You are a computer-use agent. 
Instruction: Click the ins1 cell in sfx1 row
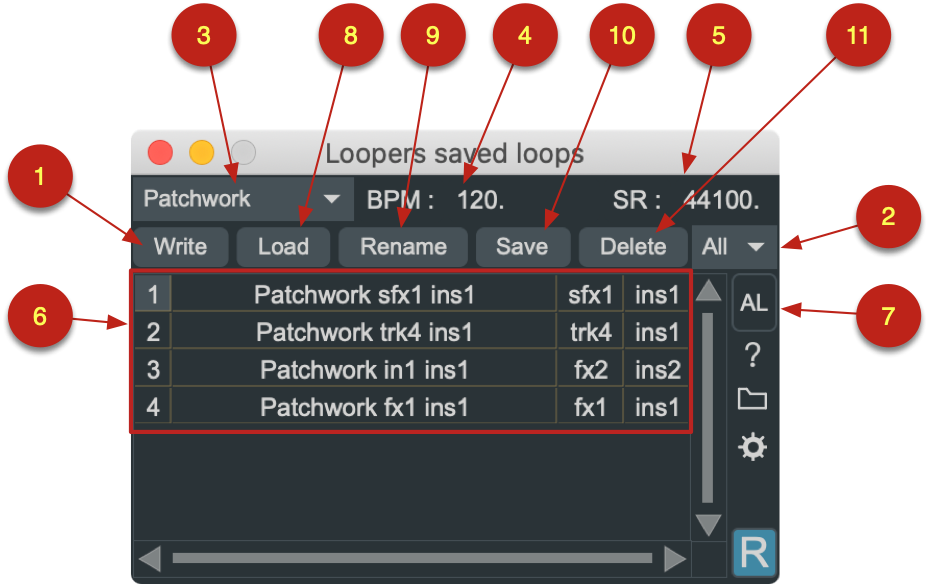pyautogui.click(x=657, y=294)
